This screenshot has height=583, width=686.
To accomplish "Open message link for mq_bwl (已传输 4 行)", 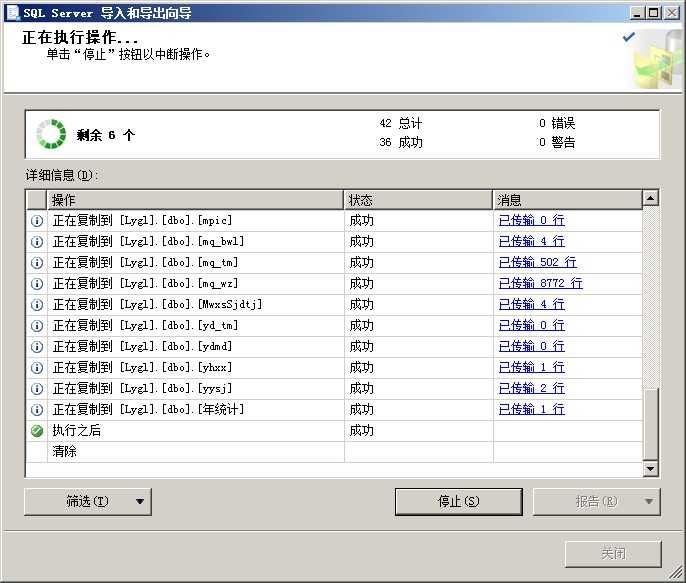I will (532, 241).
